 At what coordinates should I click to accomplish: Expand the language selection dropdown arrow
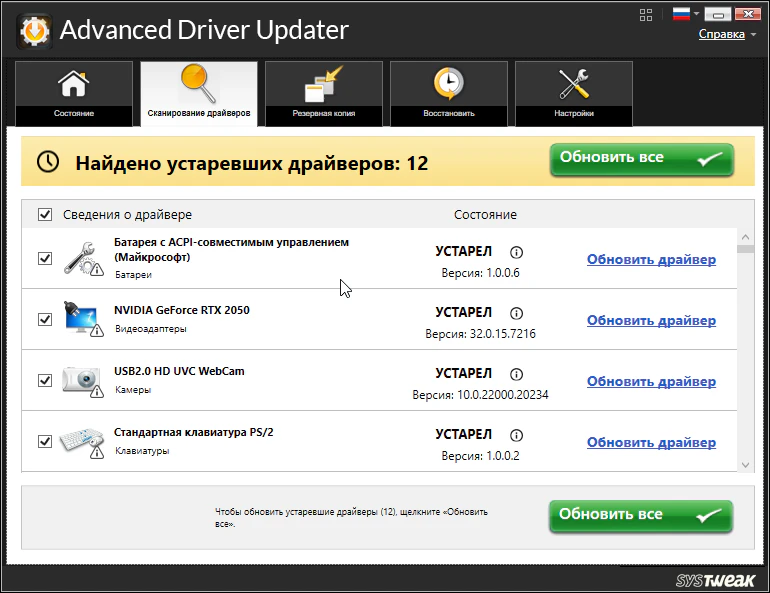[697, 14]
